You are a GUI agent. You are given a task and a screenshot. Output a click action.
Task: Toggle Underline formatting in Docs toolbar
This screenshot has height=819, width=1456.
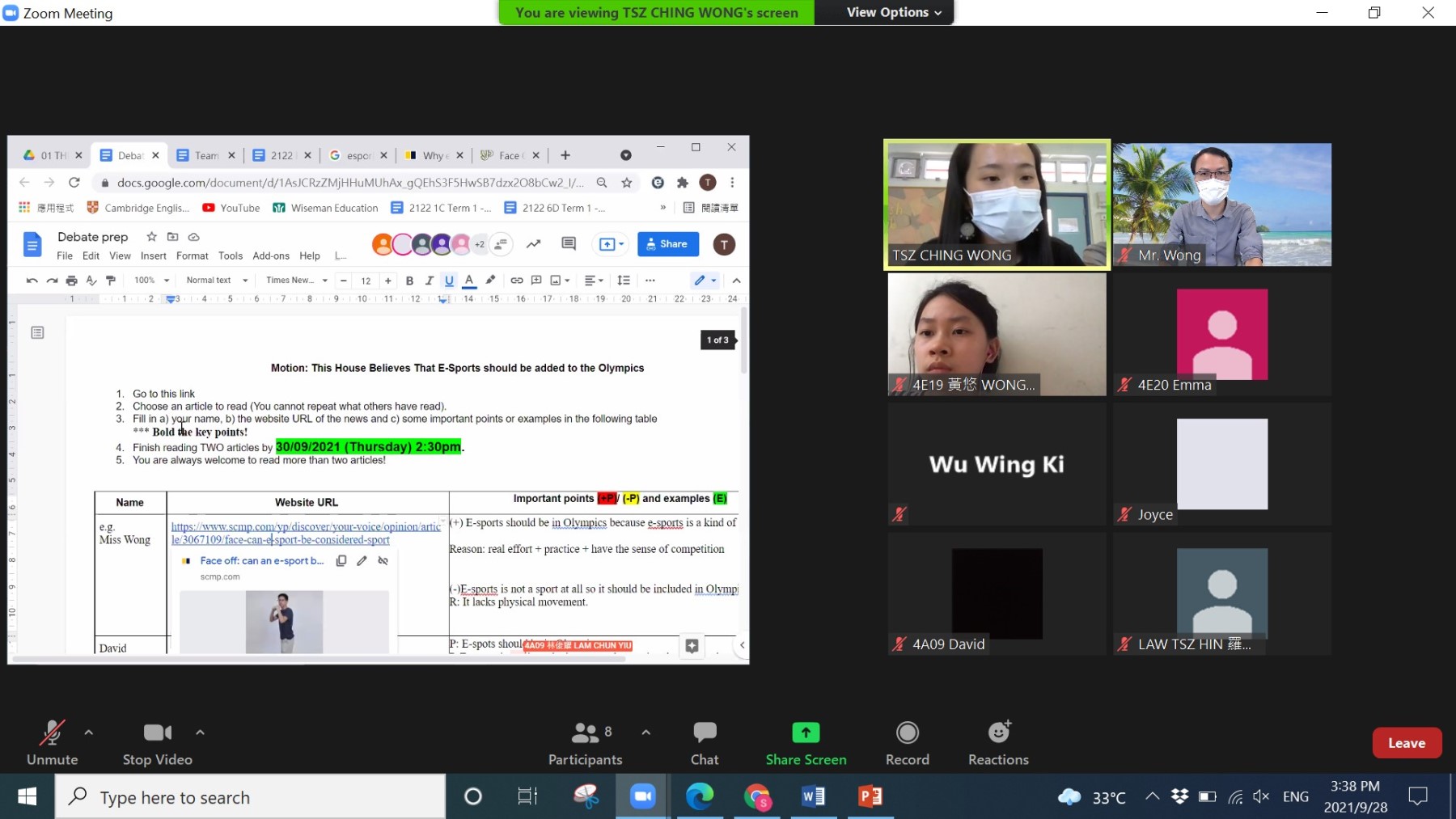pos(450,281)
